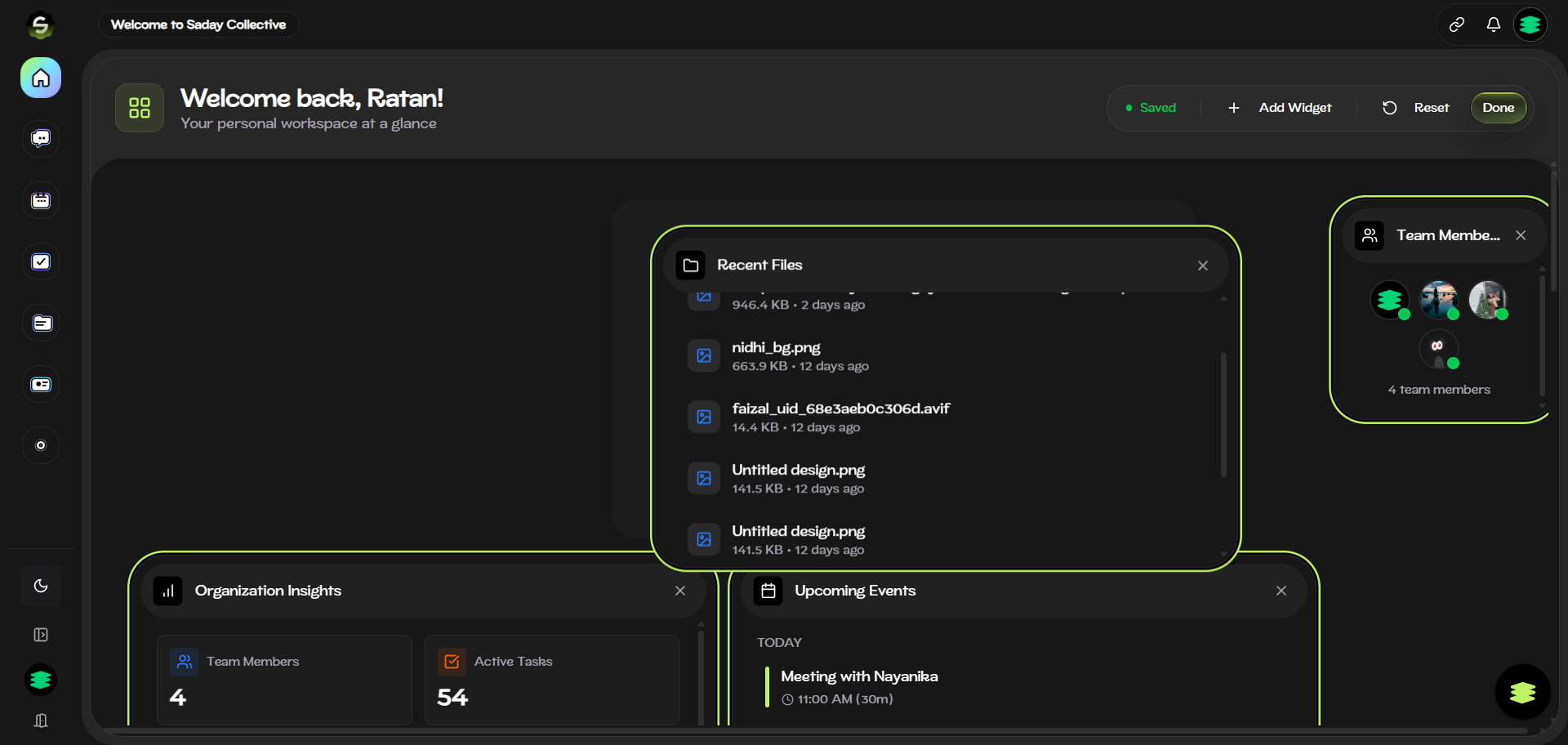This screenshot has width=1568, height=745.
Task: Click the Saved status indicator
Action: tap(1151, 108)
